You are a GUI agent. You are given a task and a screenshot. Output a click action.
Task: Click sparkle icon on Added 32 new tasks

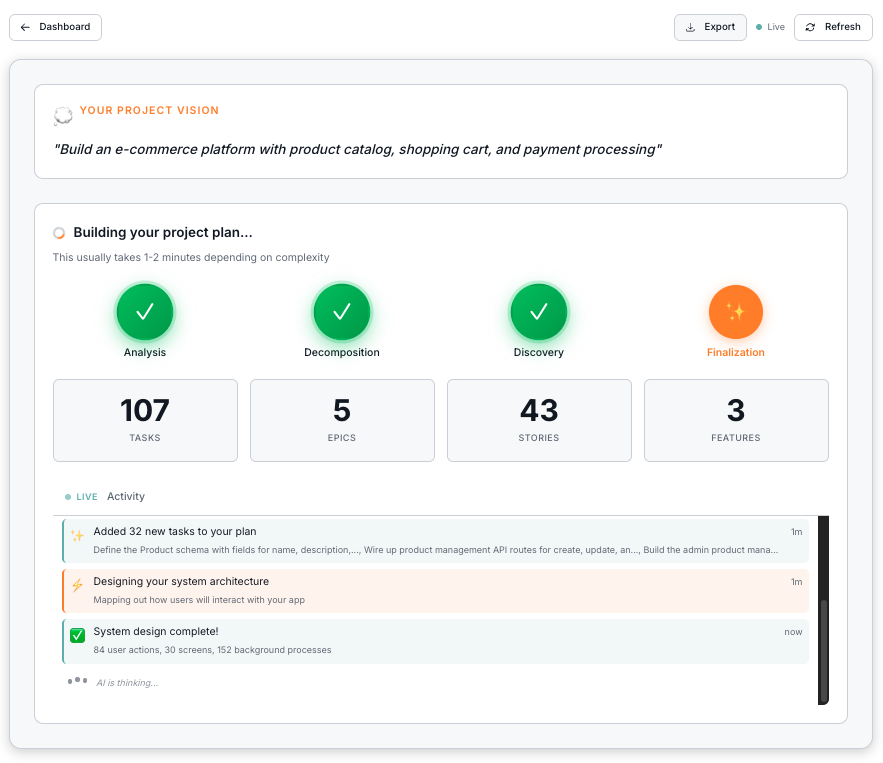pyautogui.click(x=77, y=536)
